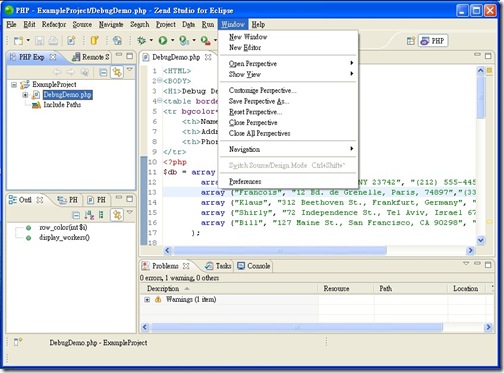The width and height of the screenshot is (504, 373).
Task: Expand the Warnings (1 item) row
Action: click(147, 300)
